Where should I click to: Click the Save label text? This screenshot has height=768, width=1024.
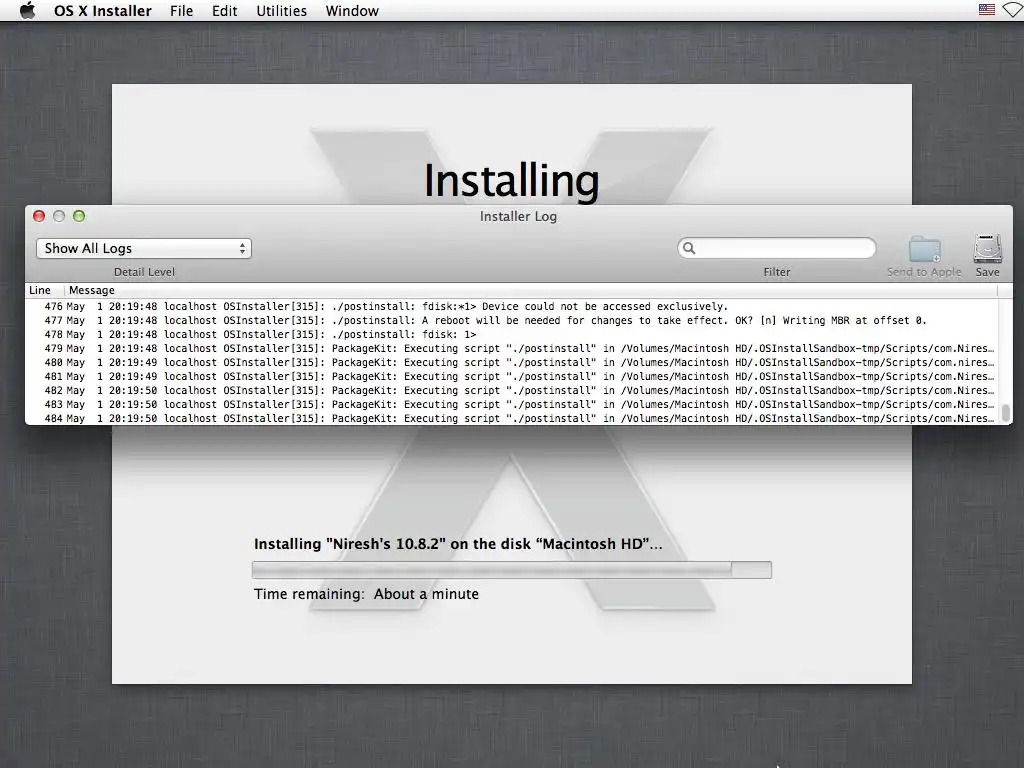tap(987, 272)
